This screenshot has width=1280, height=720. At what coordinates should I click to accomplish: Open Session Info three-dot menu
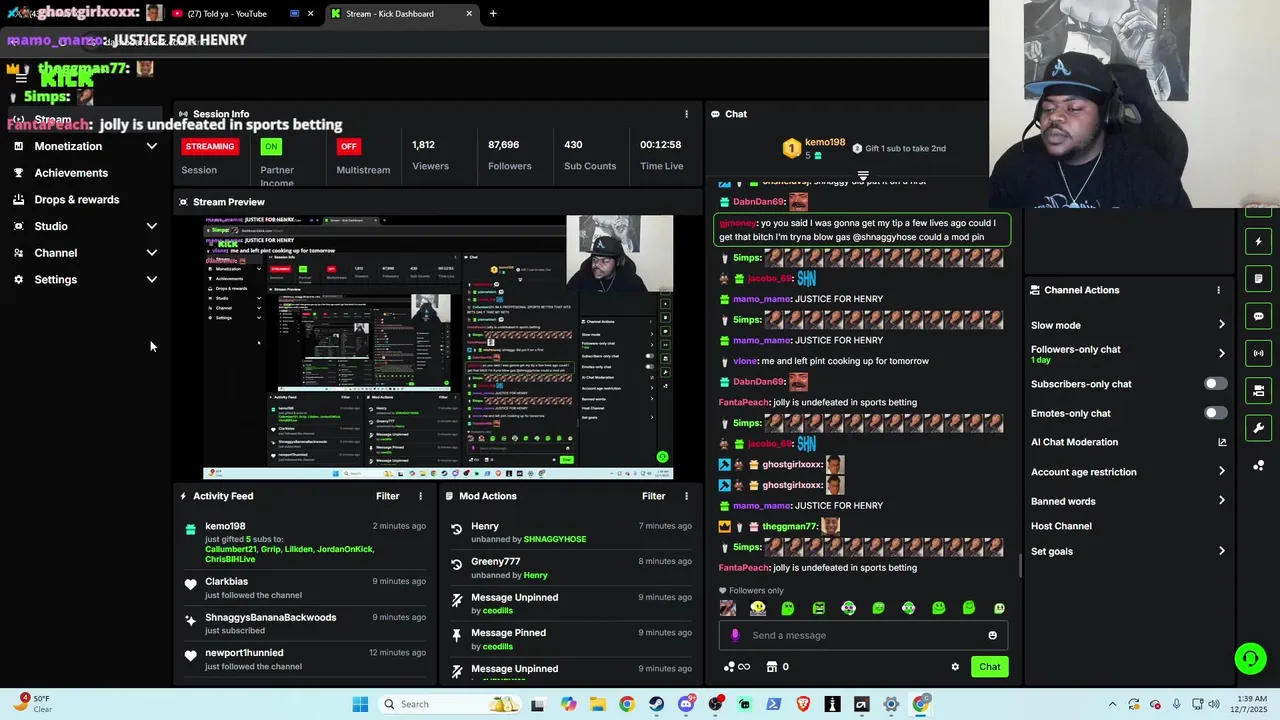pyautogui.click(x=686, y=114)
